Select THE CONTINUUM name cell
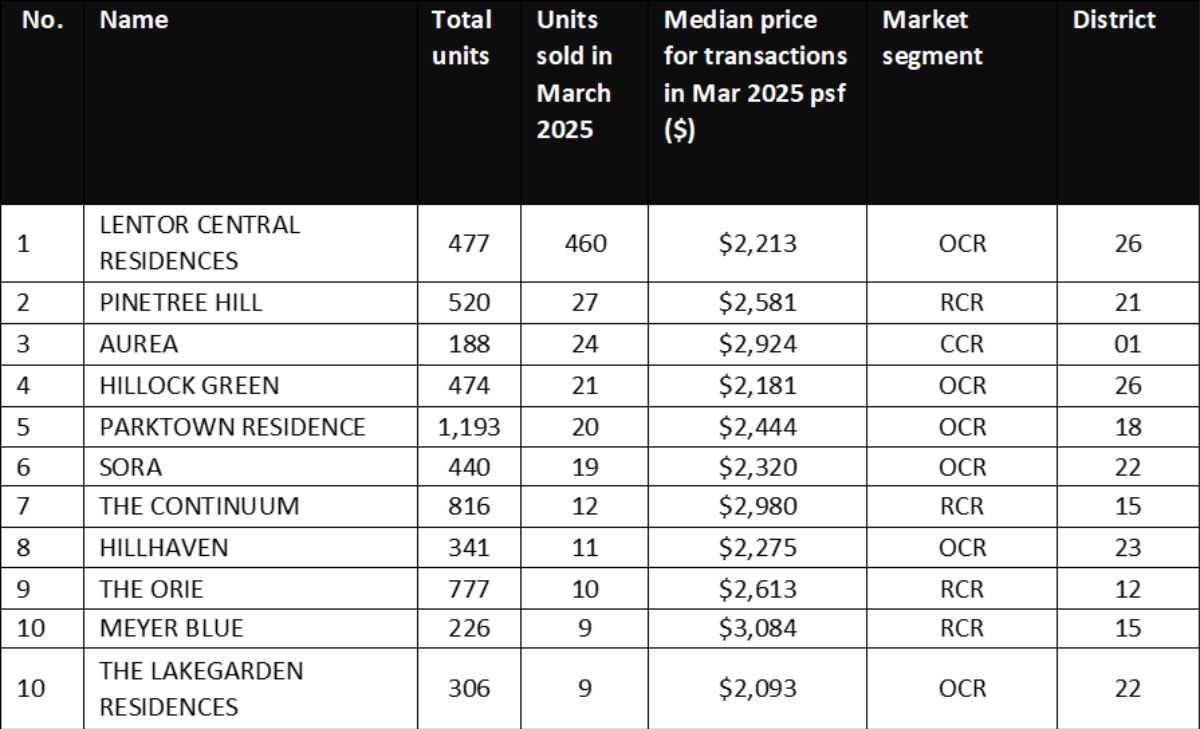 tap(199, 507)
